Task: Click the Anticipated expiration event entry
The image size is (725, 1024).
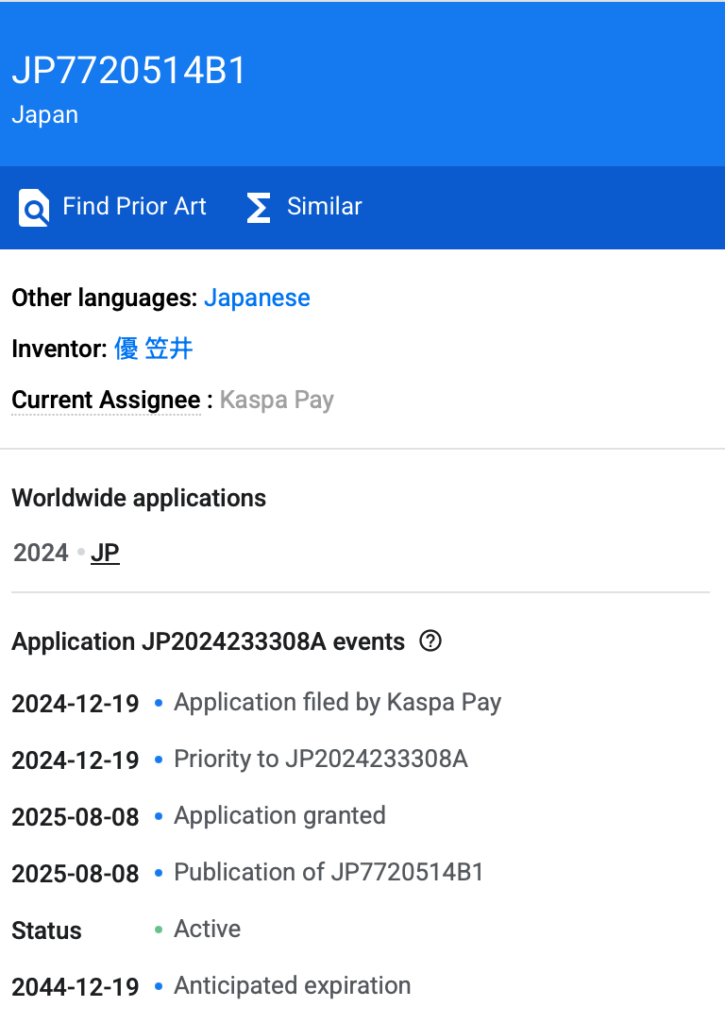Action: coord(292,986)
